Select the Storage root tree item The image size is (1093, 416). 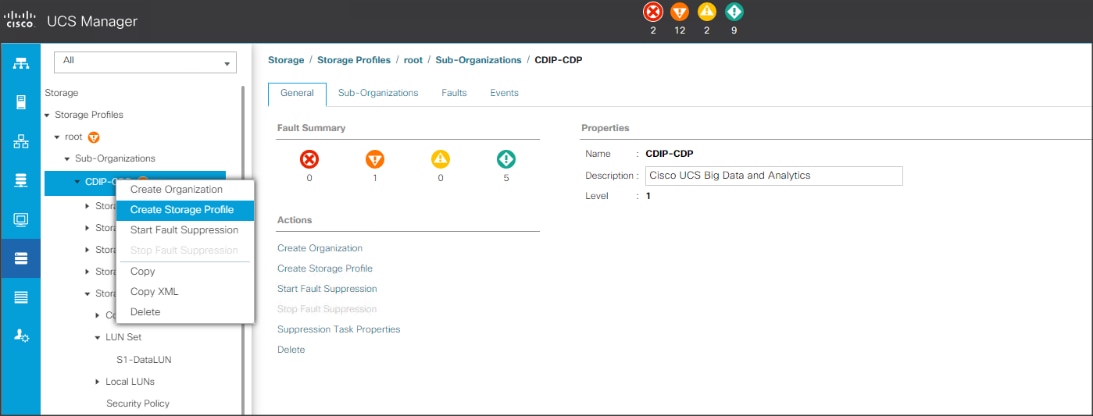click(61, 93)
